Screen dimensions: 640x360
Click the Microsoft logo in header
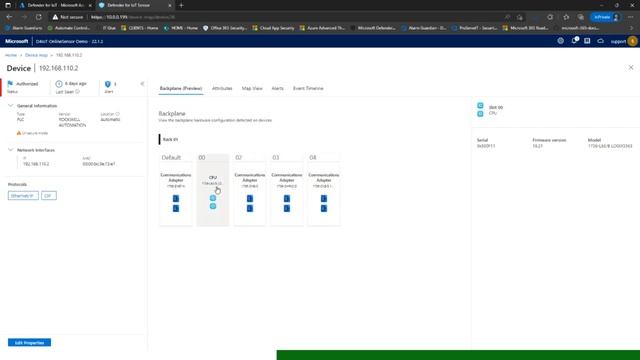coord(17,41)
